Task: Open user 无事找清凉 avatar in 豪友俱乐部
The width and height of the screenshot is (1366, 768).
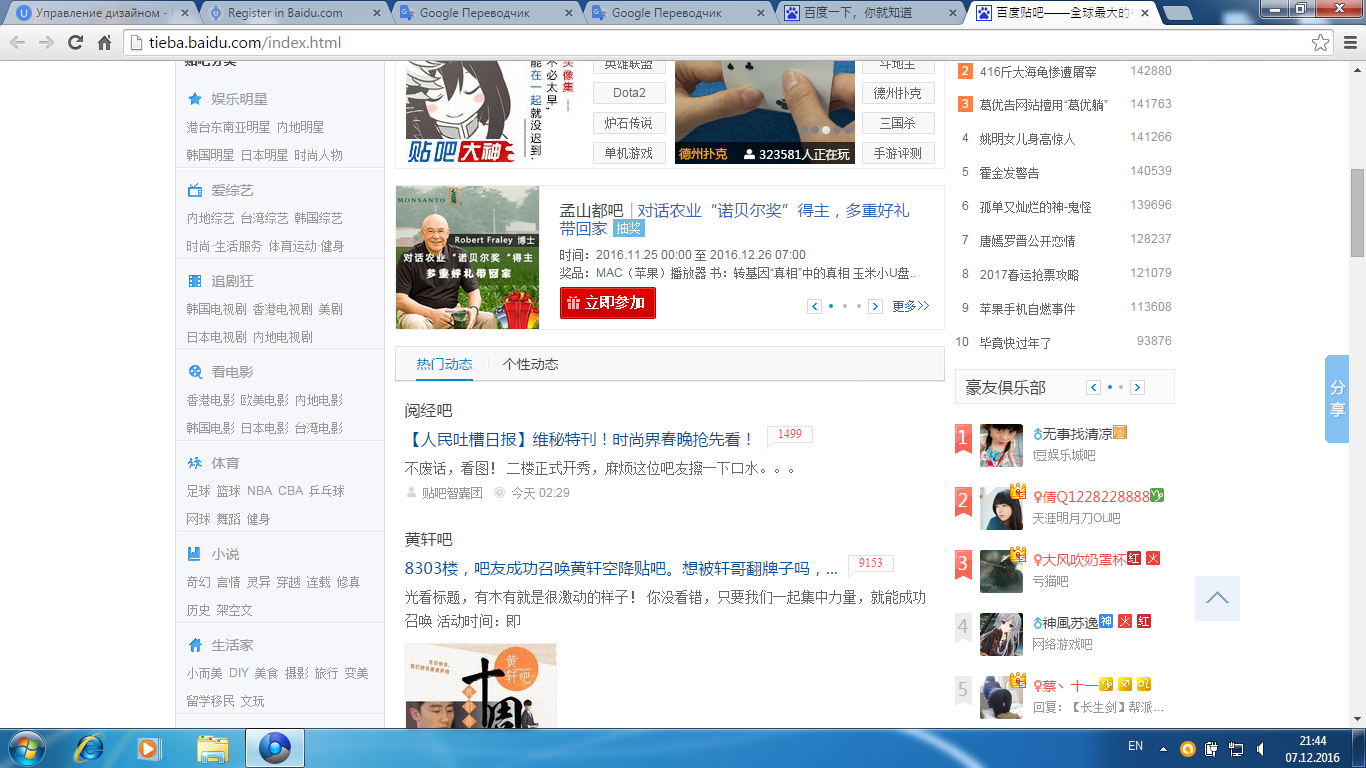Action: click(1001, 445)
